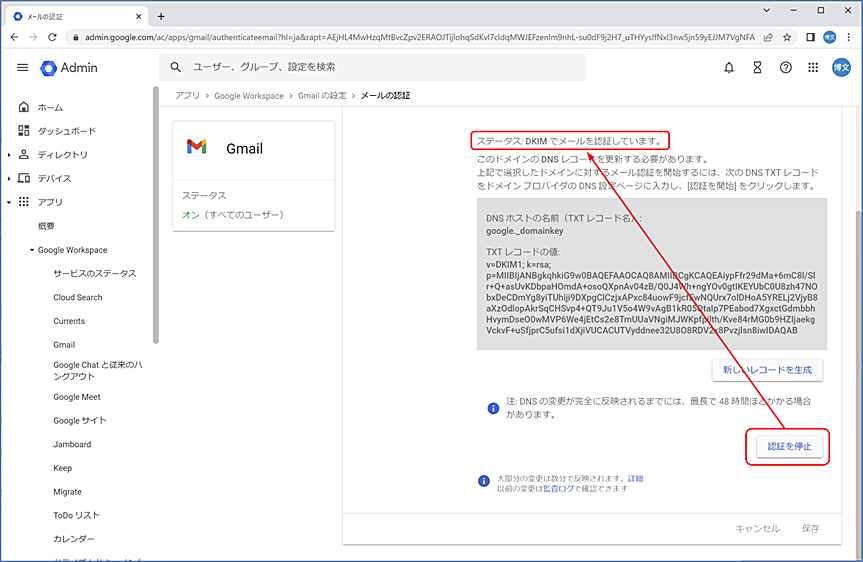This screenshot has height=562, width=863.
Task: Select Gmail in sidebar list
Action: click(x=64, y=345)
